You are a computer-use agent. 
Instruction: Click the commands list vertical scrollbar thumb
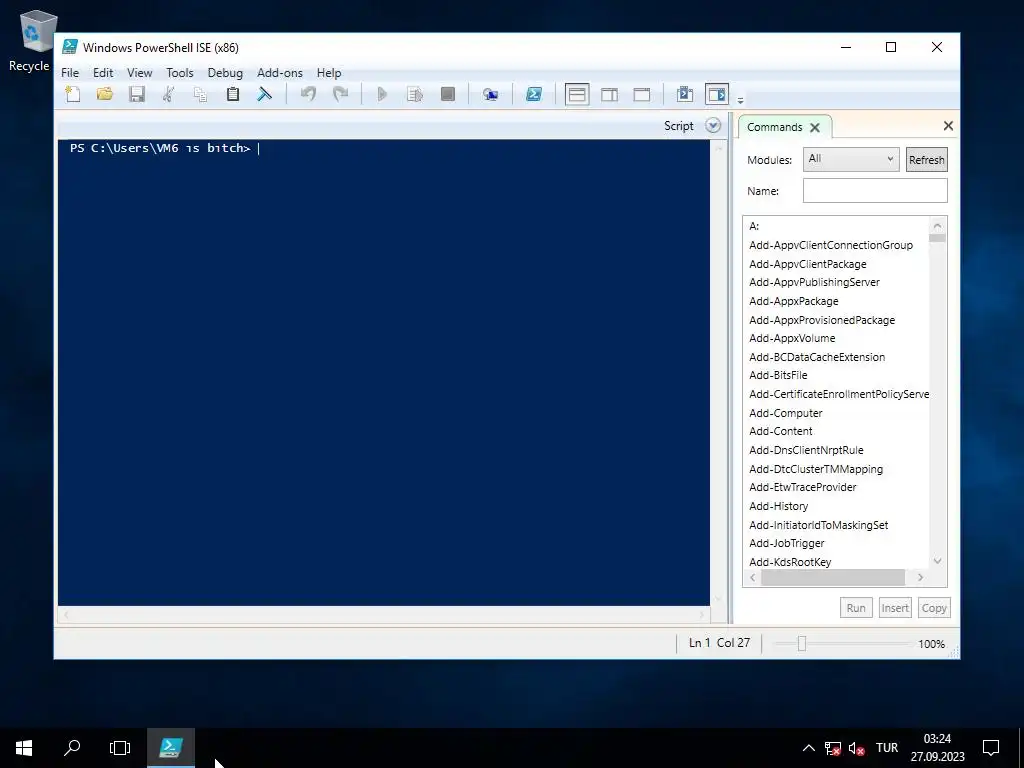[937, 238]
